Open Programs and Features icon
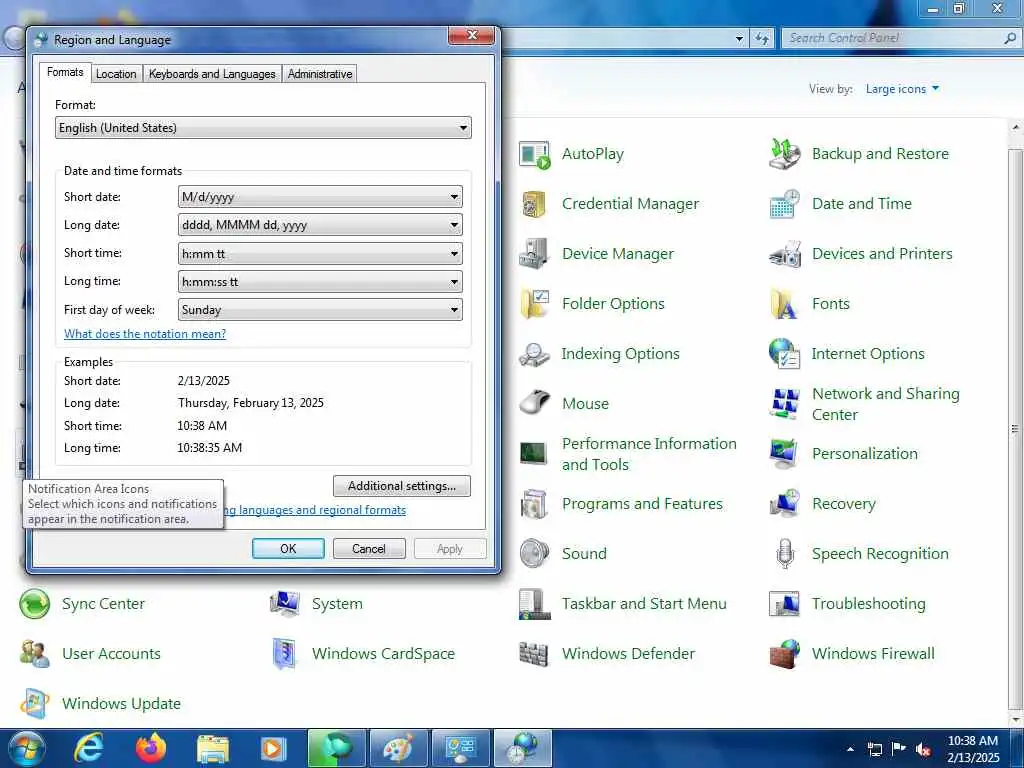1024x768 pixels. 534,504
